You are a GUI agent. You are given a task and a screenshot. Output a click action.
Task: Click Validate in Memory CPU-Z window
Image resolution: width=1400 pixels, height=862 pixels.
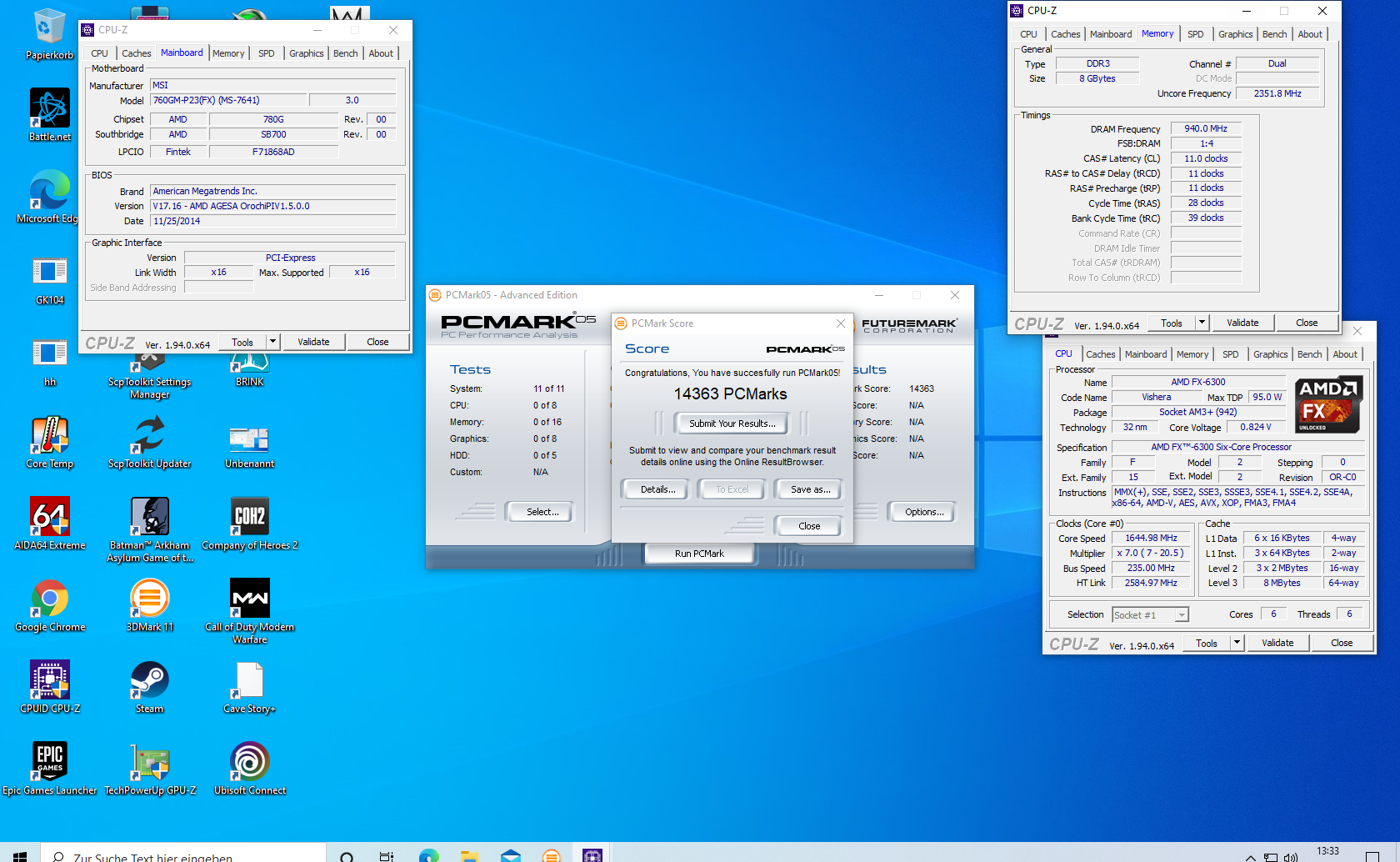1242,323
